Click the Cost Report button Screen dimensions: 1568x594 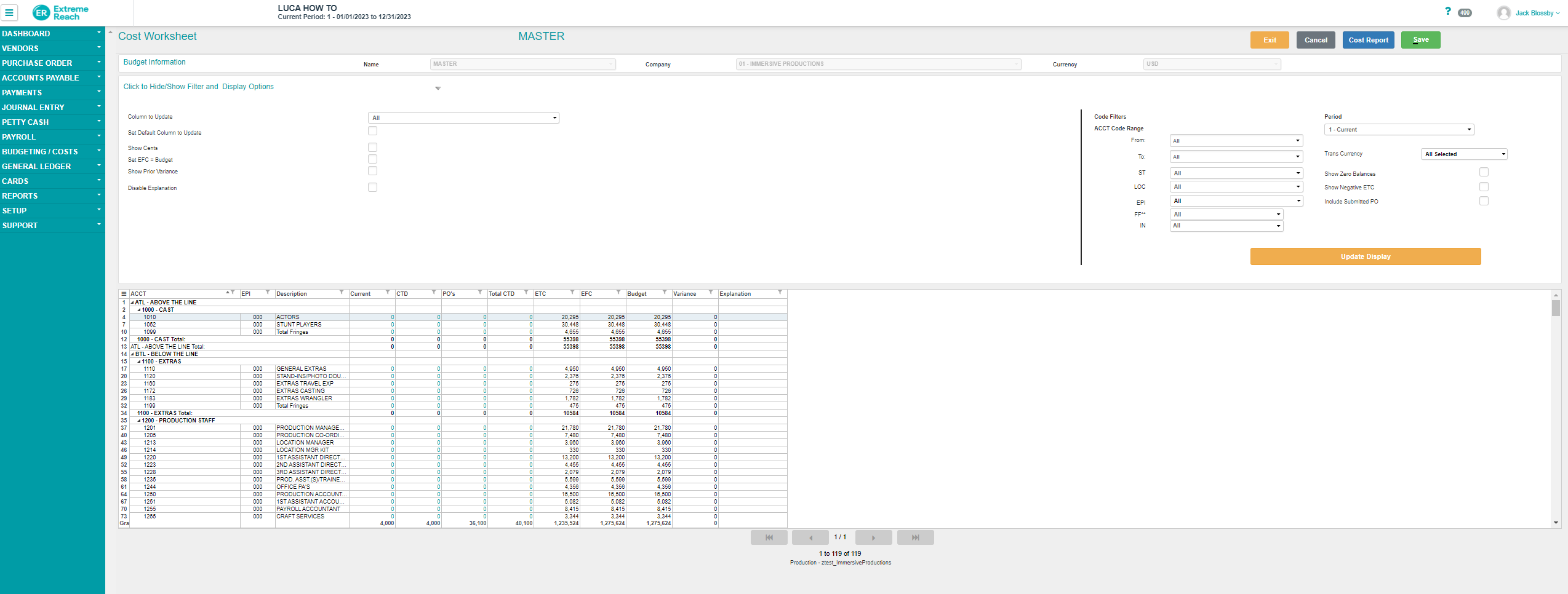point(1368,40)
